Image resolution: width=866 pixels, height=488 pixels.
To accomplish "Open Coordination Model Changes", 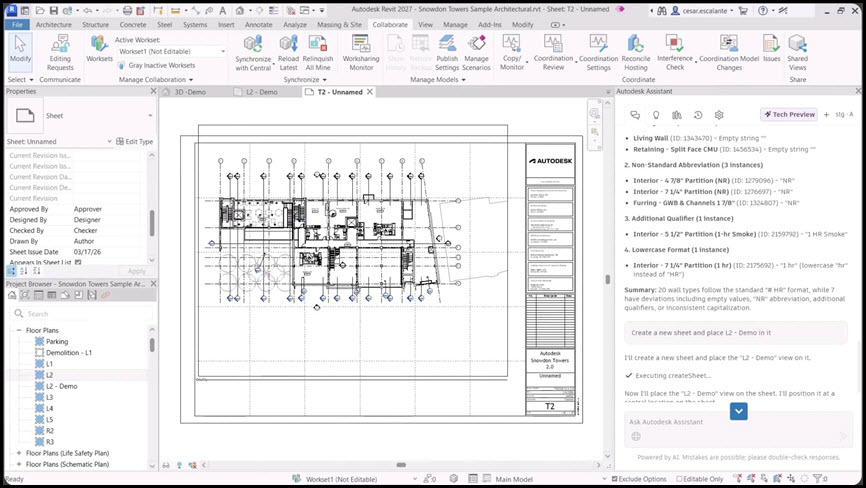I will 729,53.
